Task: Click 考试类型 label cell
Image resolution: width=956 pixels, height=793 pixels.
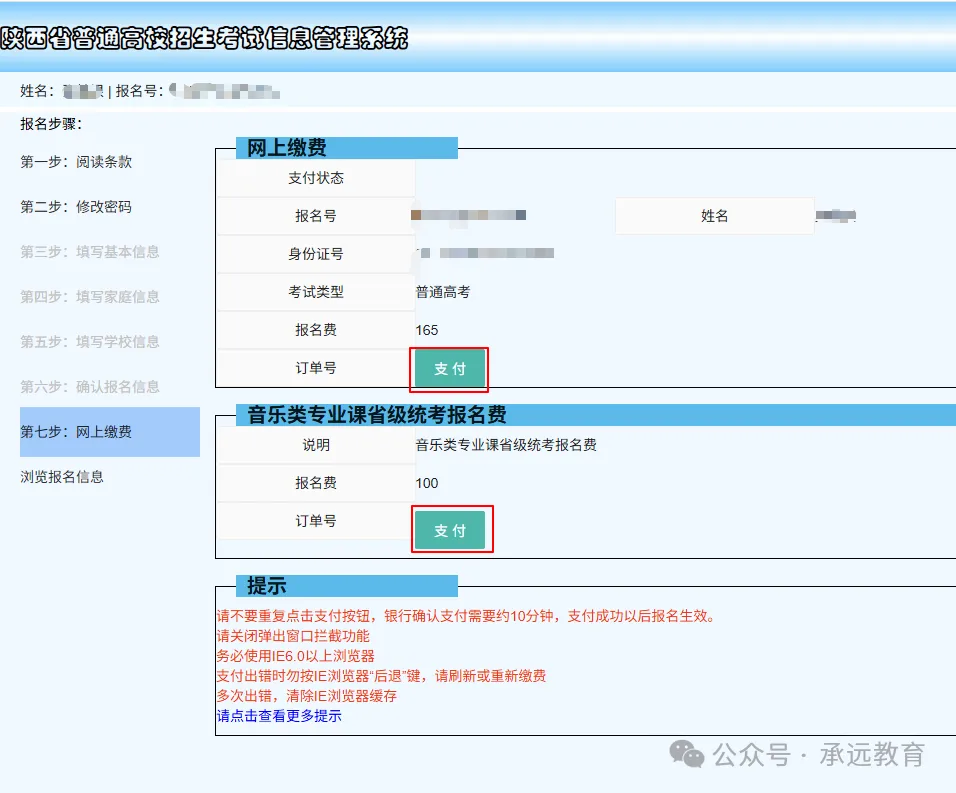Action: coord(316,292)
